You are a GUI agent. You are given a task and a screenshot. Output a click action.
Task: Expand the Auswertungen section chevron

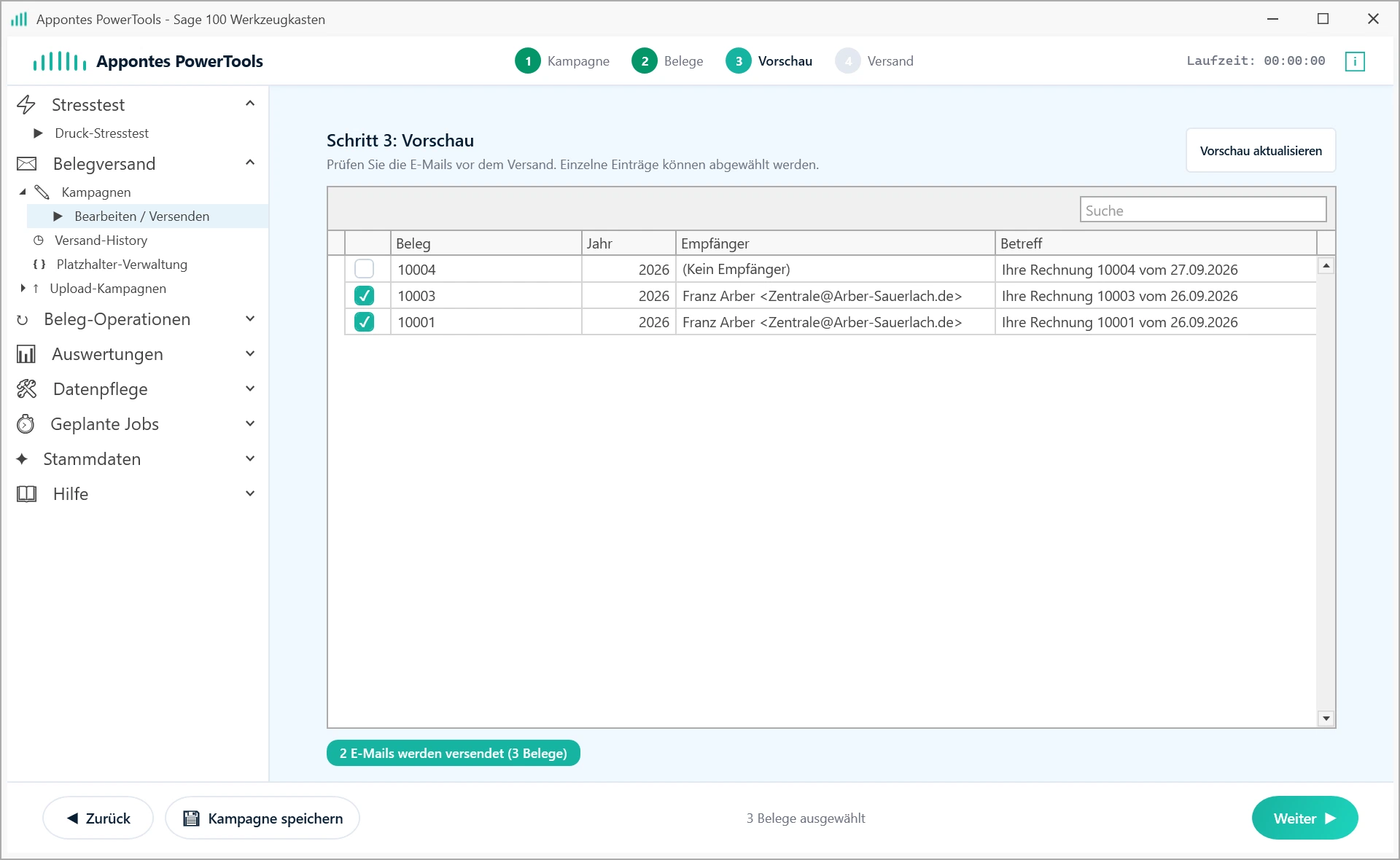click(x=250, y=353)
